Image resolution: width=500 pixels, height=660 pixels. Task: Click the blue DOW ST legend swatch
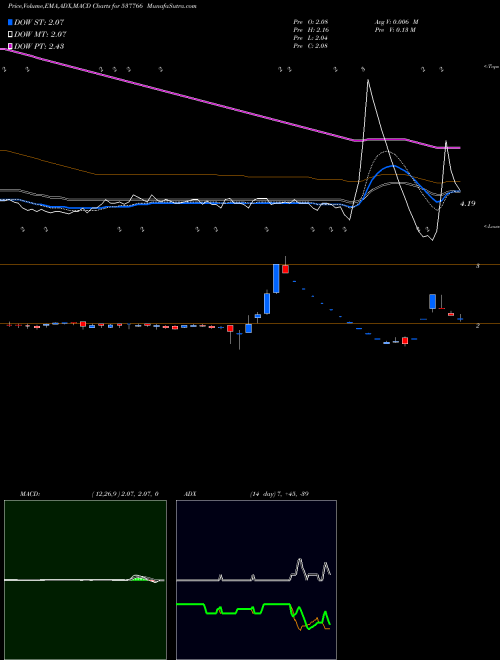[10, 22]
